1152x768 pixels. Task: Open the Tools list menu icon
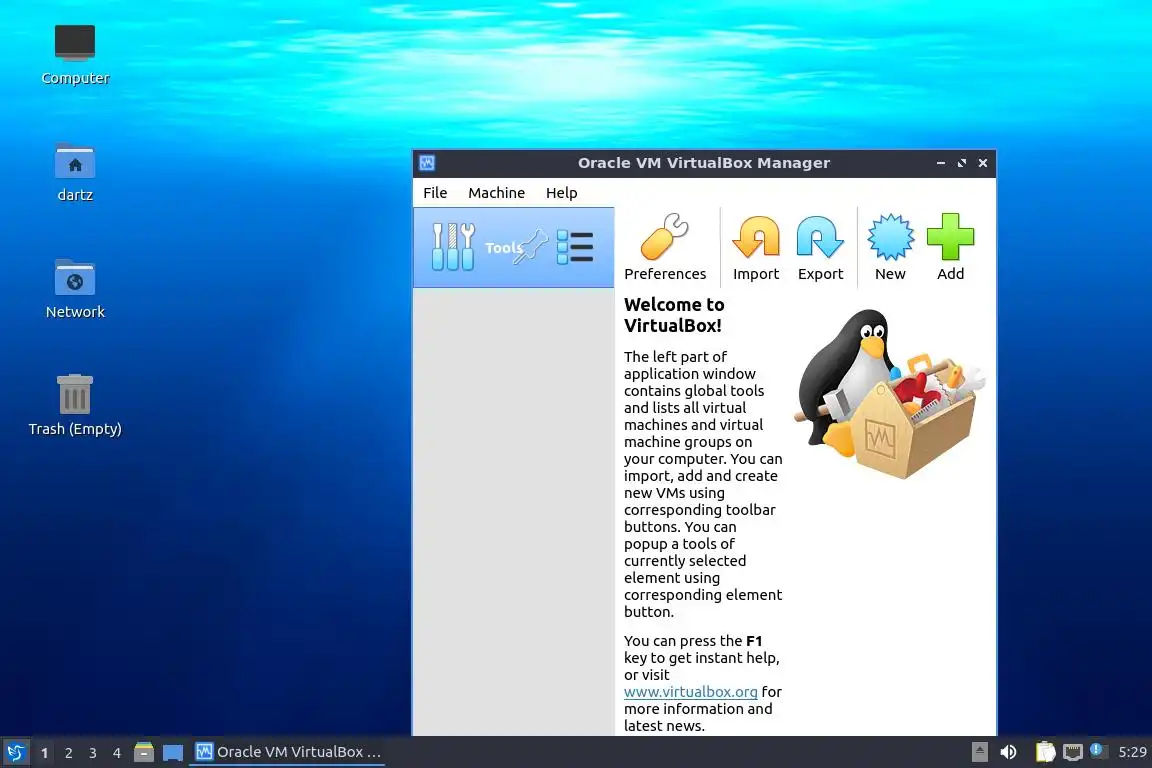(575, 247)
